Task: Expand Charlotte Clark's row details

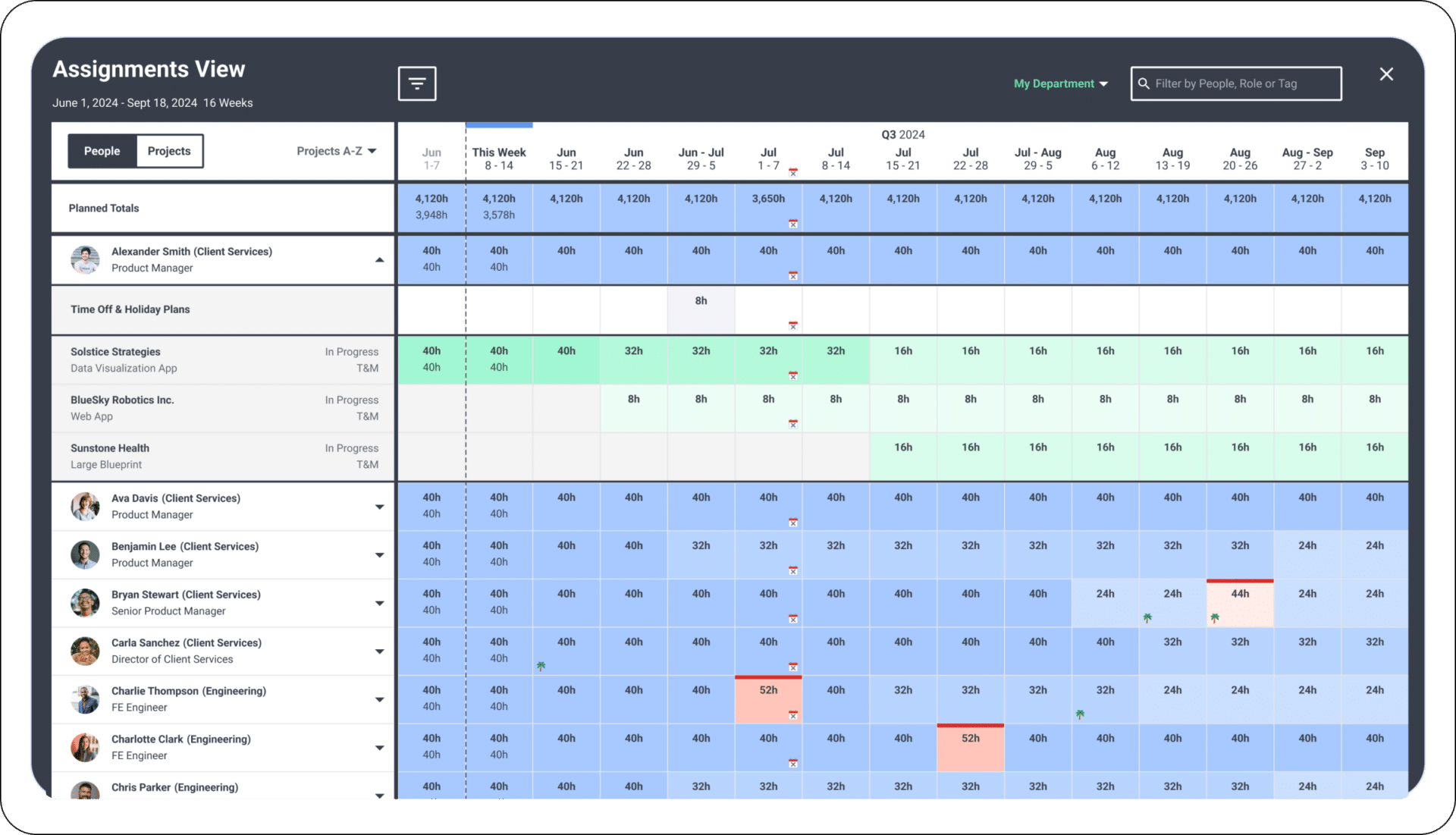Action: click(380, 747)
